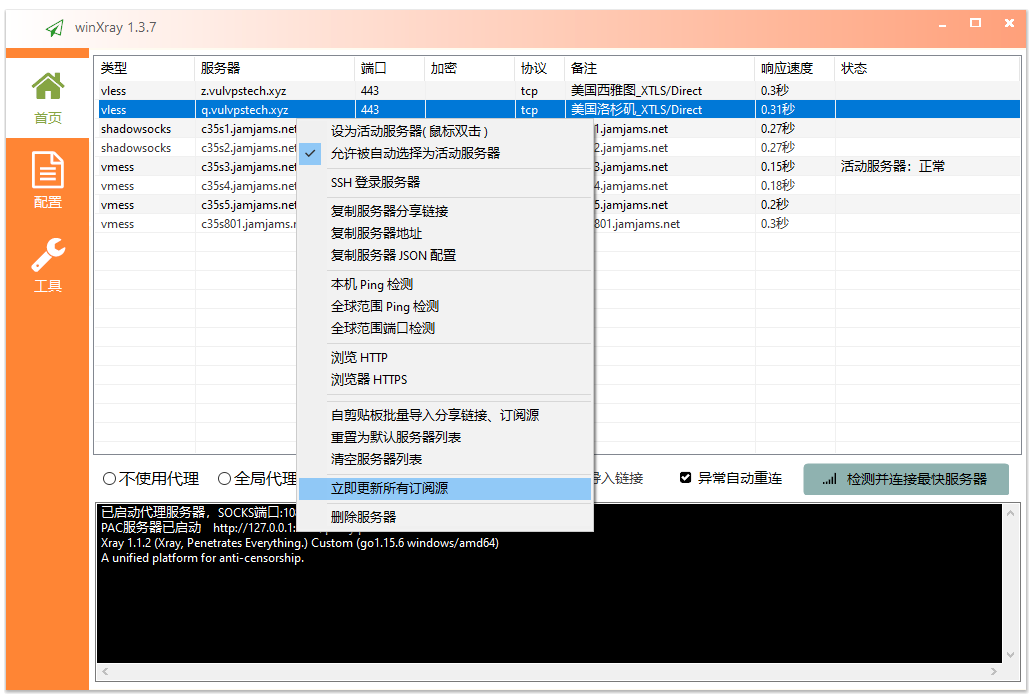This screenshot has height=695, width=1032.
Task: Click the winXray paper plane logo
Action: (55, 28)
